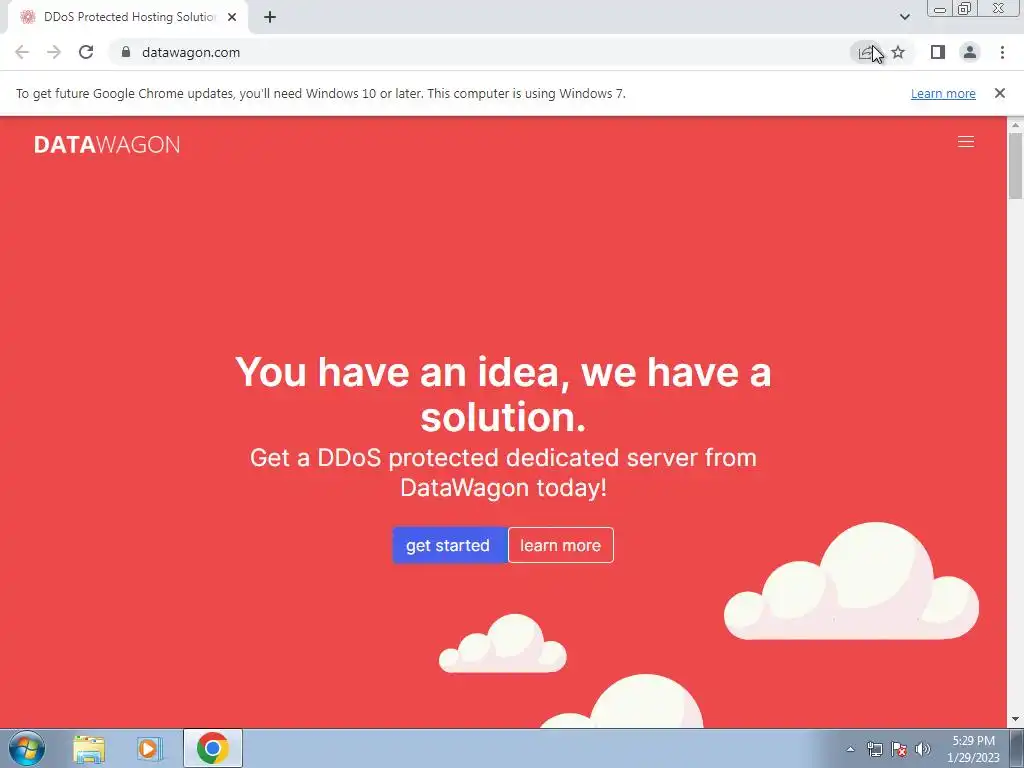Click the Show desktop strip
This screenshot has height=768, width=1024.
tap(1017, 749)
